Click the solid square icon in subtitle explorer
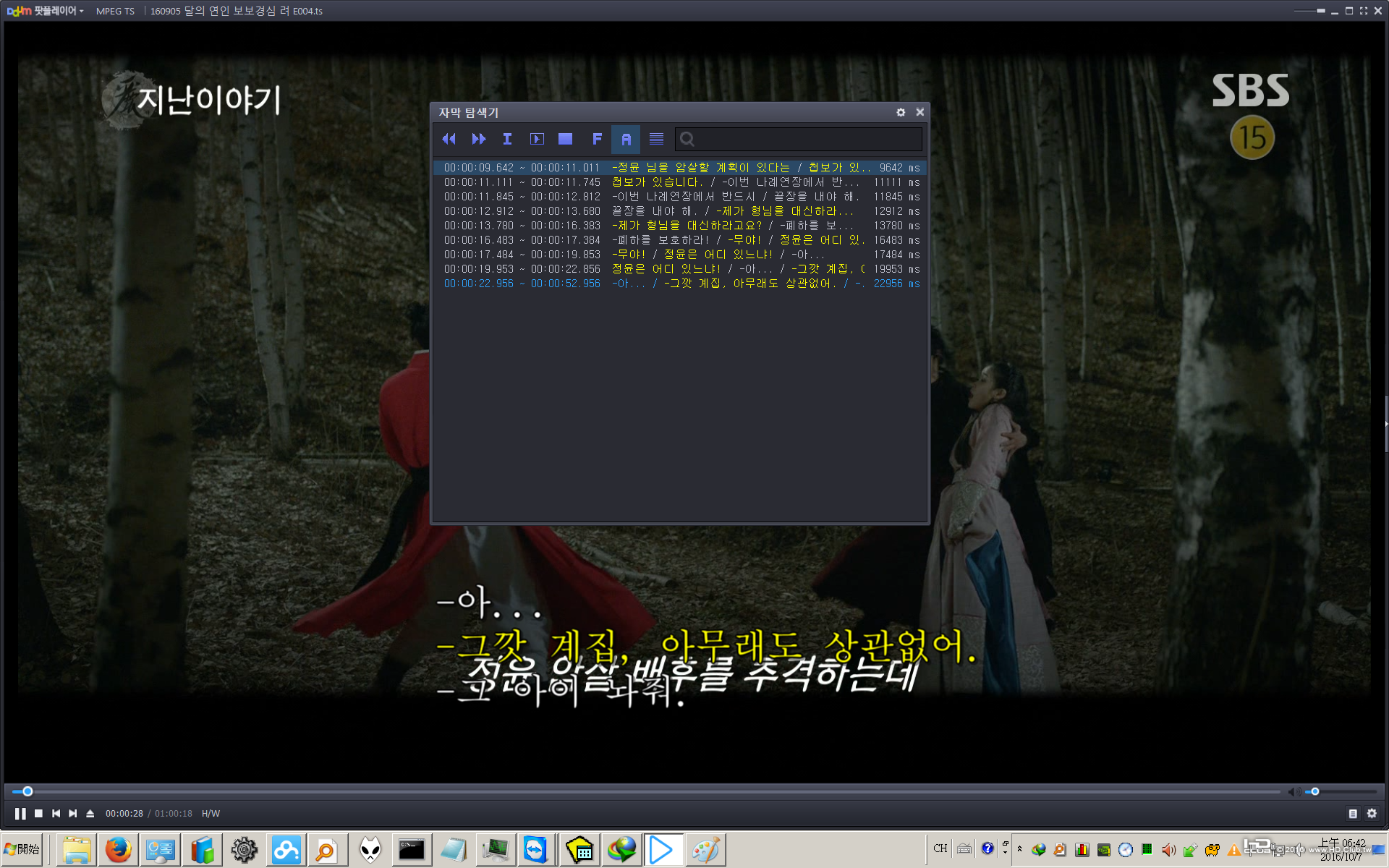 pos(566,139)
